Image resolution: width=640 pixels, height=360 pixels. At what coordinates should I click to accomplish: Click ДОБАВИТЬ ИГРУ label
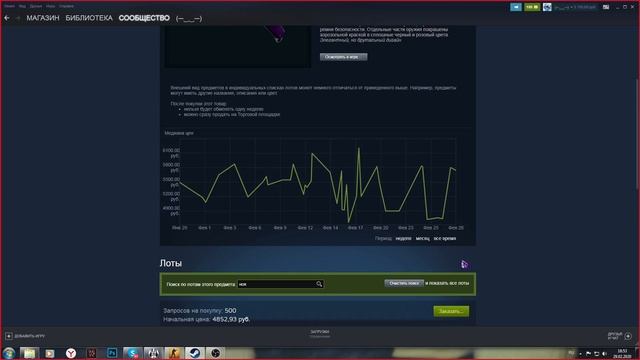point(29,336)
